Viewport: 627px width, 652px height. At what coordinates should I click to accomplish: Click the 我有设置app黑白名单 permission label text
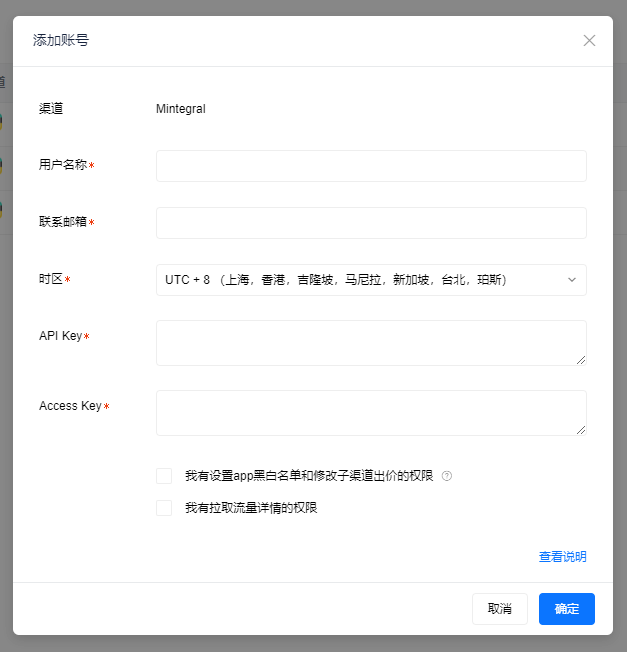click(309, 476)
